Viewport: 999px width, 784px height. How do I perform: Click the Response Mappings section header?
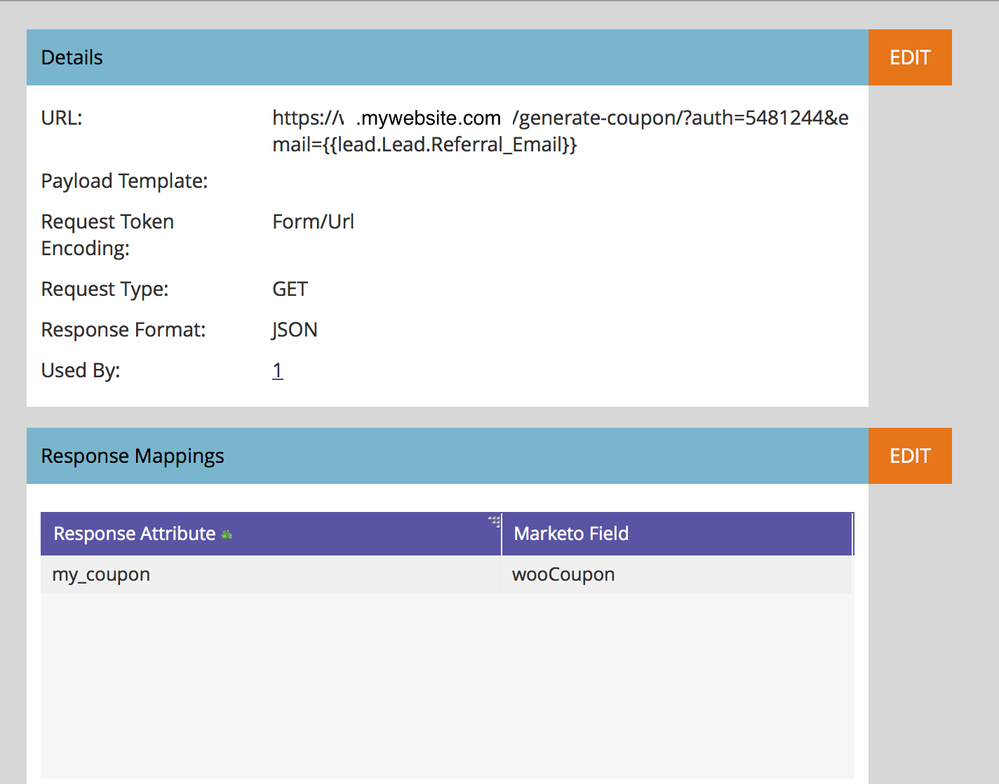[x=447, y=456]
